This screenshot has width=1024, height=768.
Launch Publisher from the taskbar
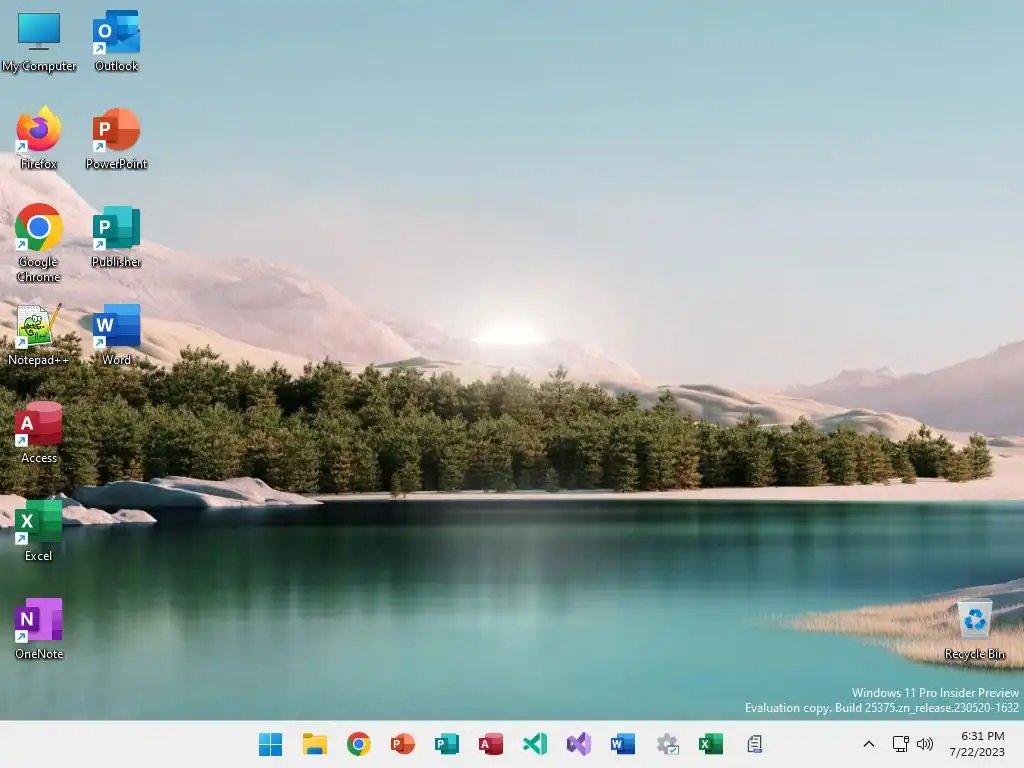[x=447, y=744]
